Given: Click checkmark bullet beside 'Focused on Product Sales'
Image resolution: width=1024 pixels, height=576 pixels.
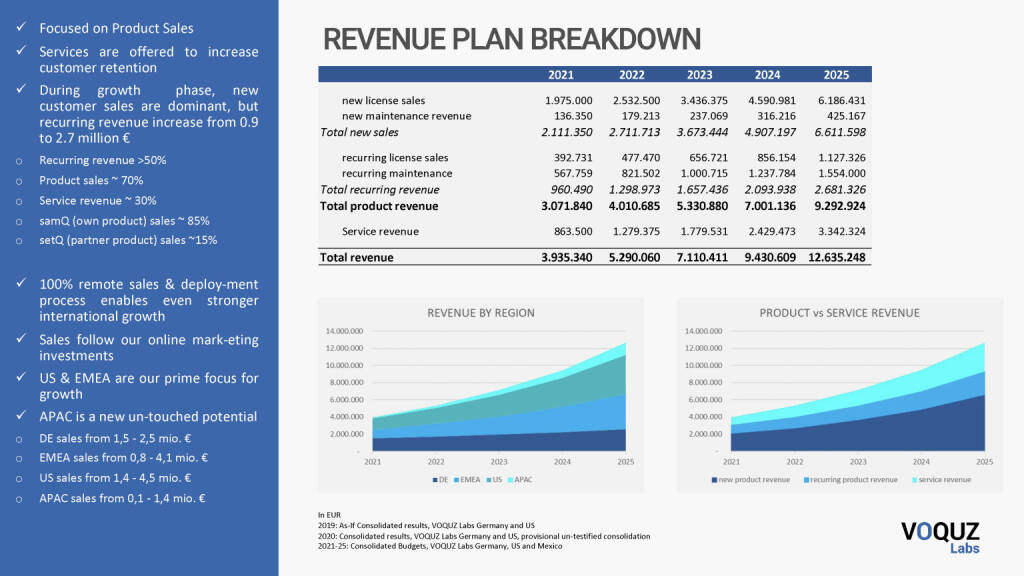Looking at the screenshot, I should coord(21,28).
